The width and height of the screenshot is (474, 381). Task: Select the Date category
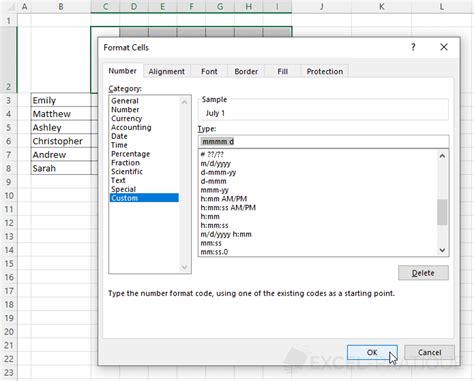(x=119, y=136)
